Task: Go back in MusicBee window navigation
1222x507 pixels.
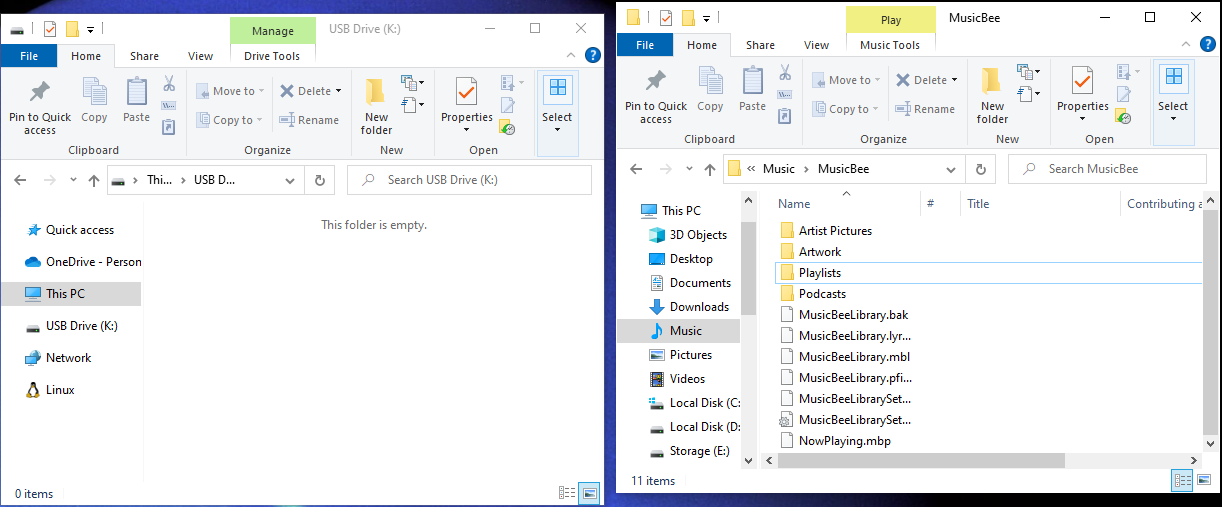Action: [x=636, y=169]
